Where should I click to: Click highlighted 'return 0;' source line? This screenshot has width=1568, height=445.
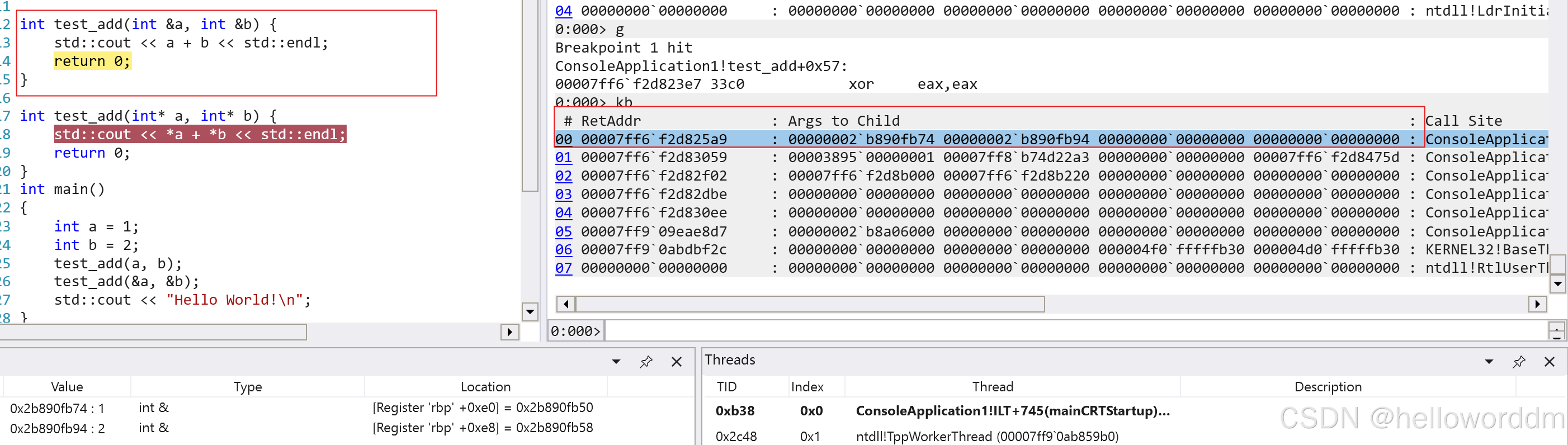pos(92,61)
